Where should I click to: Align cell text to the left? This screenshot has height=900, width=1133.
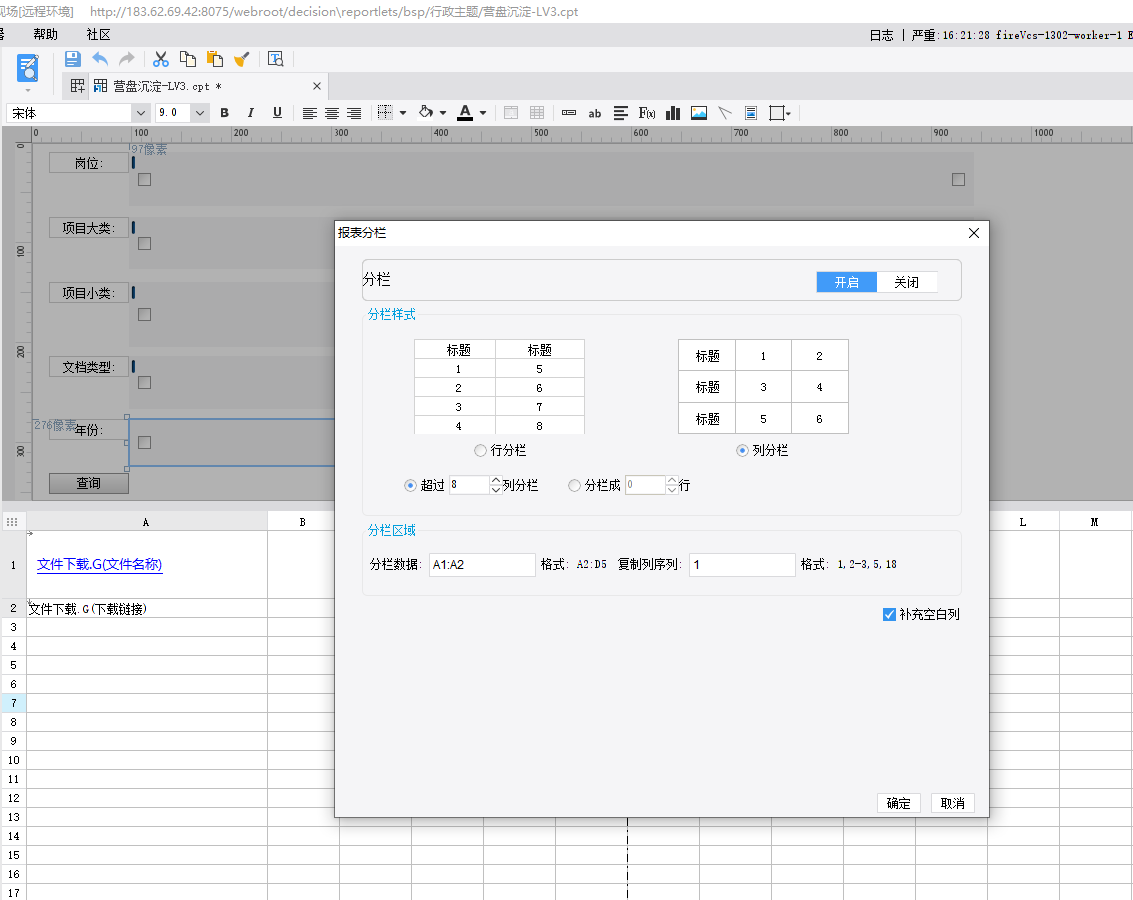[x=309, y=113]
